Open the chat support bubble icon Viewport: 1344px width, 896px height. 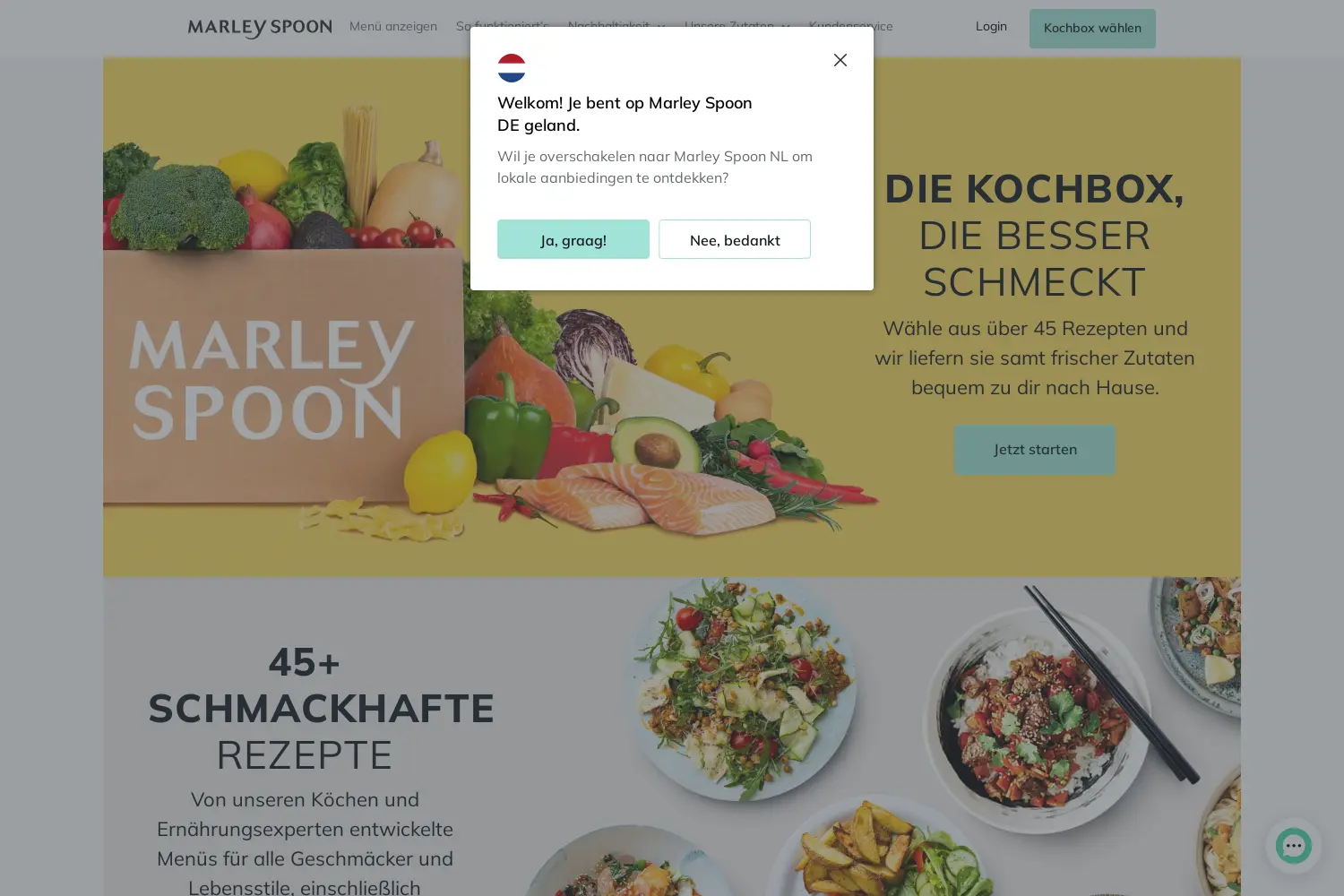[x=1293, y=845]
